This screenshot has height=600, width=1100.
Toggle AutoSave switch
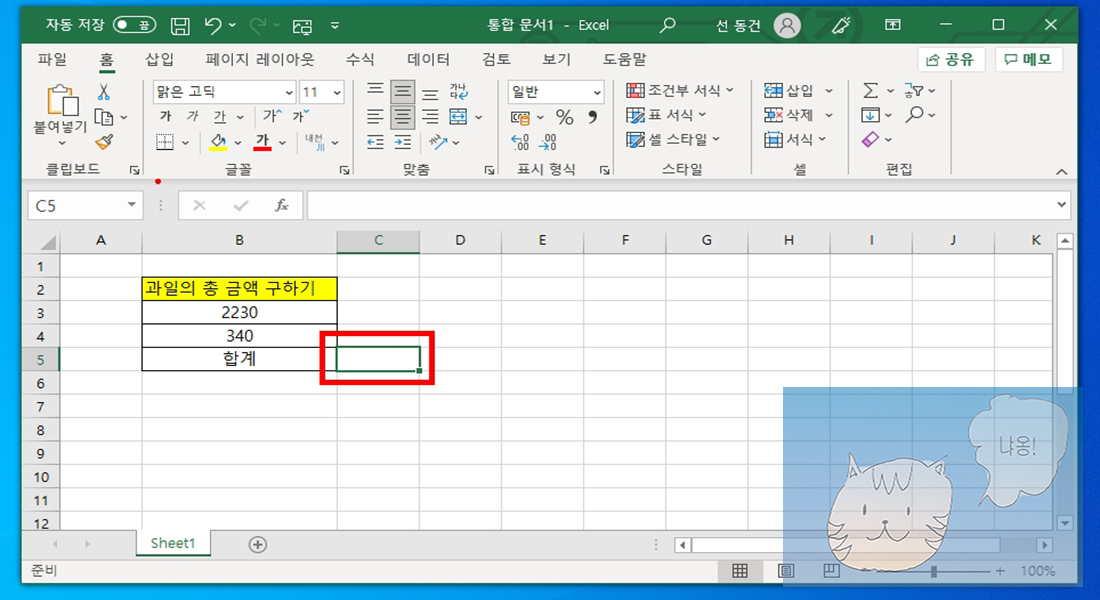coord(134,25)
